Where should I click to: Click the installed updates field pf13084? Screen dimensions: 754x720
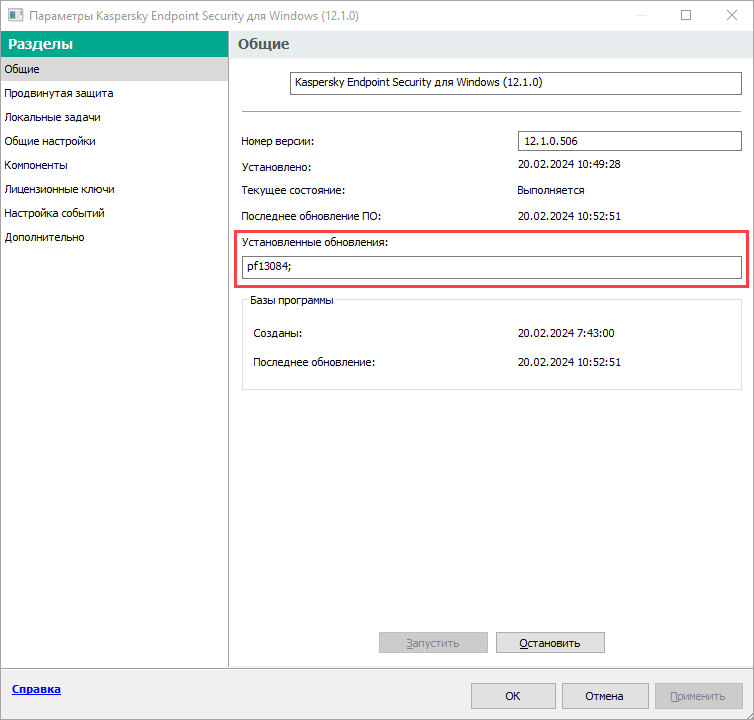[491, 267]
